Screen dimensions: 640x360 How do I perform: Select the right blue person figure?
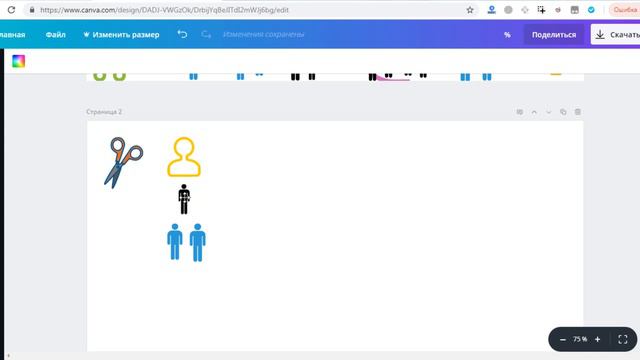[198, 242]
